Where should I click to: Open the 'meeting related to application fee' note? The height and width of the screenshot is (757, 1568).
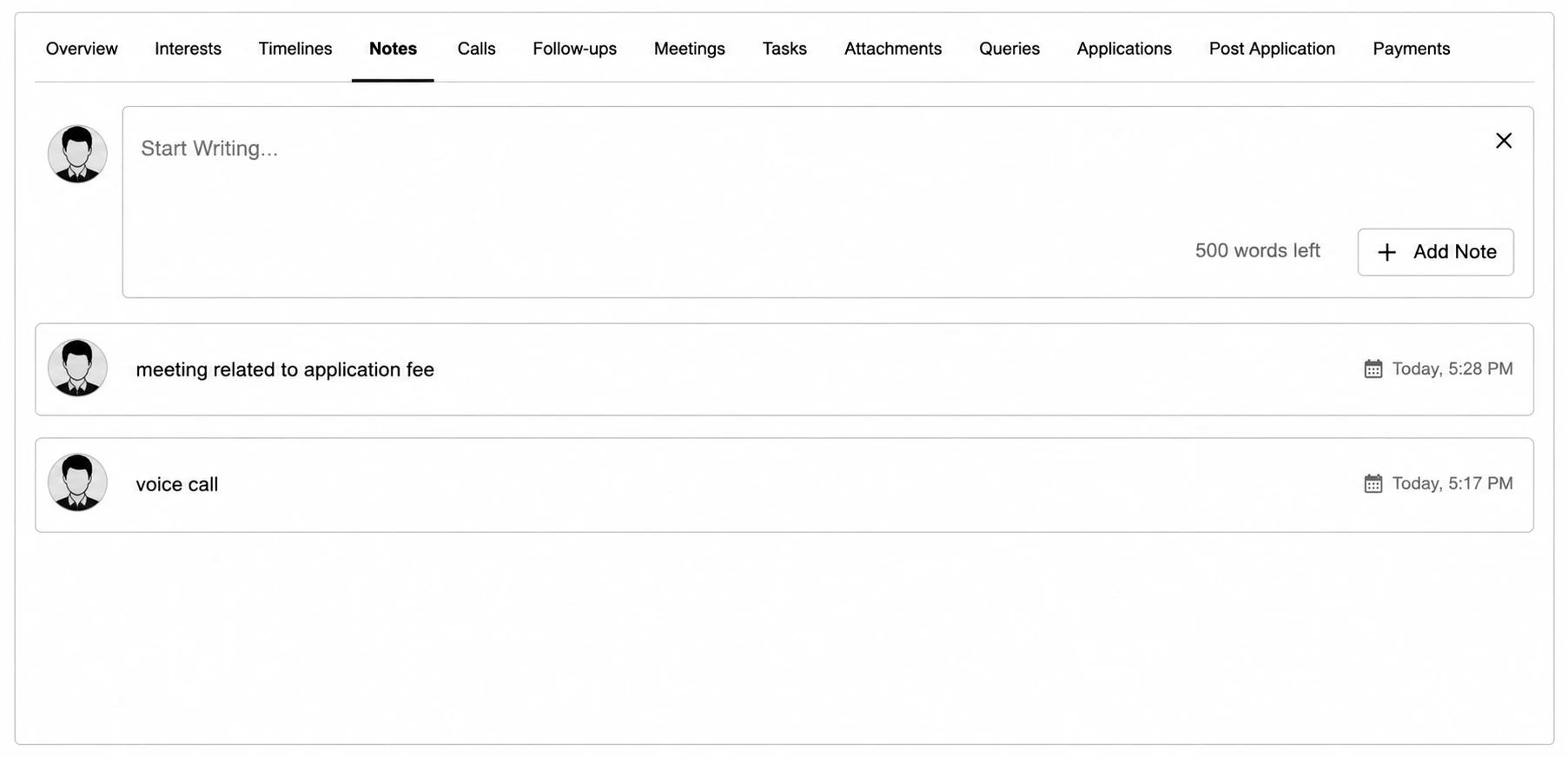click(784, 369)
